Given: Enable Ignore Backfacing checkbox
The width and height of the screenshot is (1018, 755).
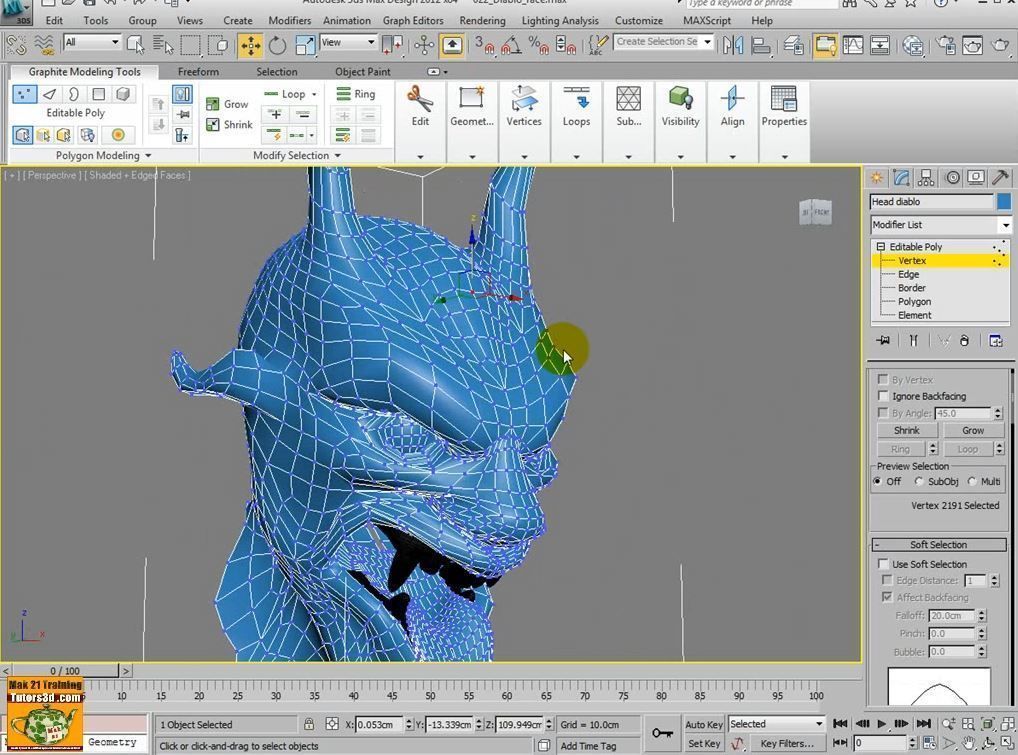Looking at the screenshot, I should [x=883, y=396].
